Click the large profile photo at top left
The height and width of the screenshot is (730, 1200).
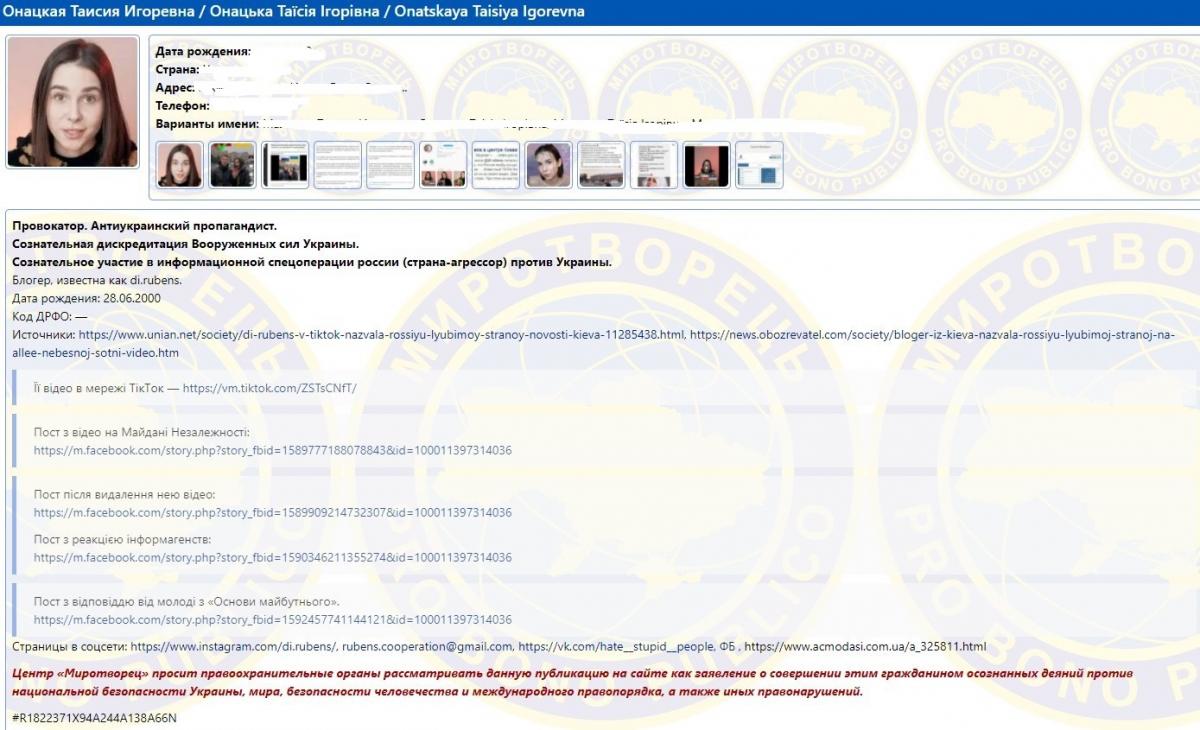point(73,102)
